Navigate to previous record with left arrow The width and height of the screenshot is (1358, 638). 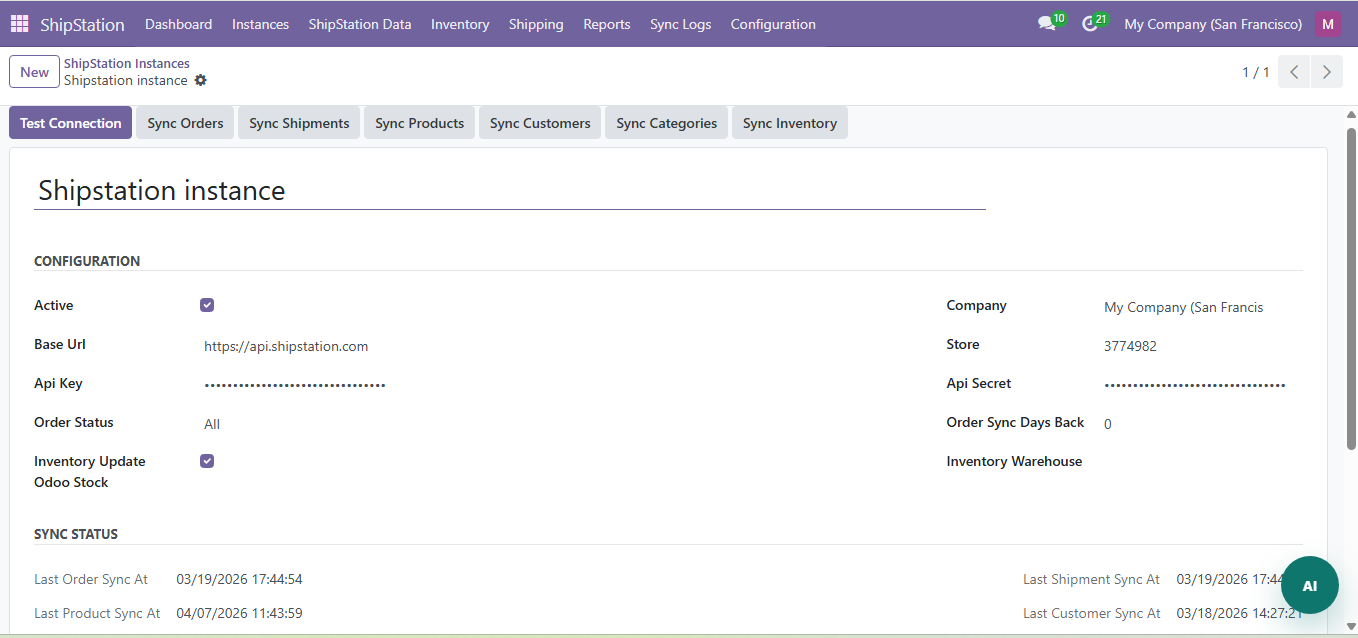click(x=1293, y=72)
